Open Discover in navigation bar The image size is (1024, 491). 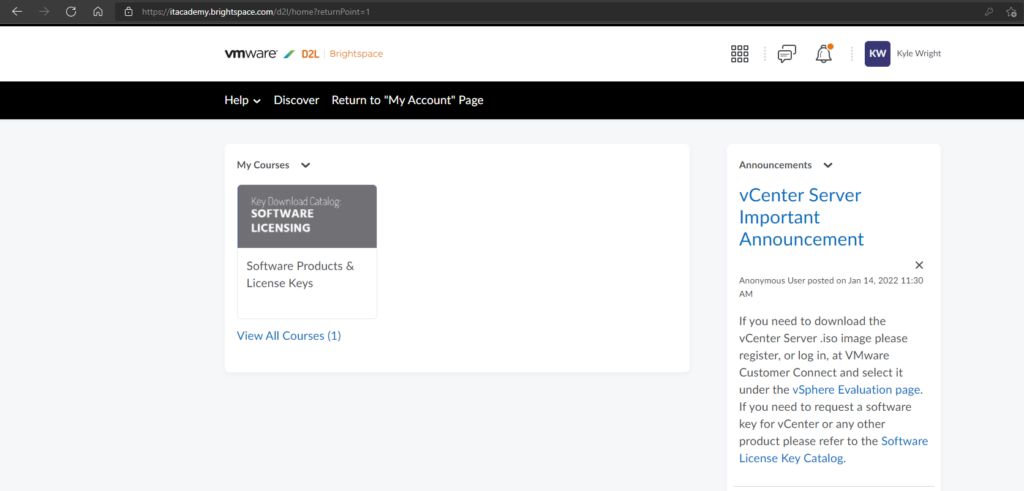point(296,101)
